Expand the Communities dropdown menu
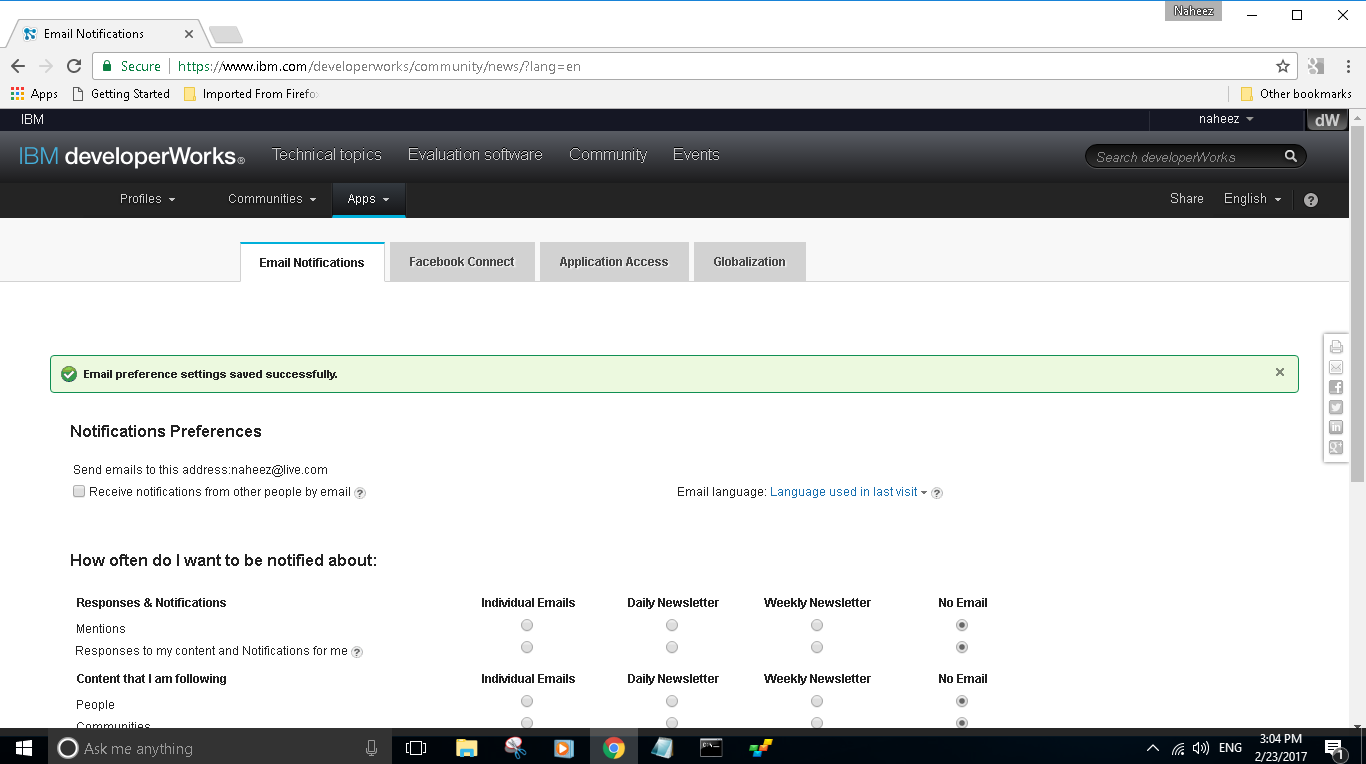The width and height of the screenshot is (1366, 764). click(272, 199)
